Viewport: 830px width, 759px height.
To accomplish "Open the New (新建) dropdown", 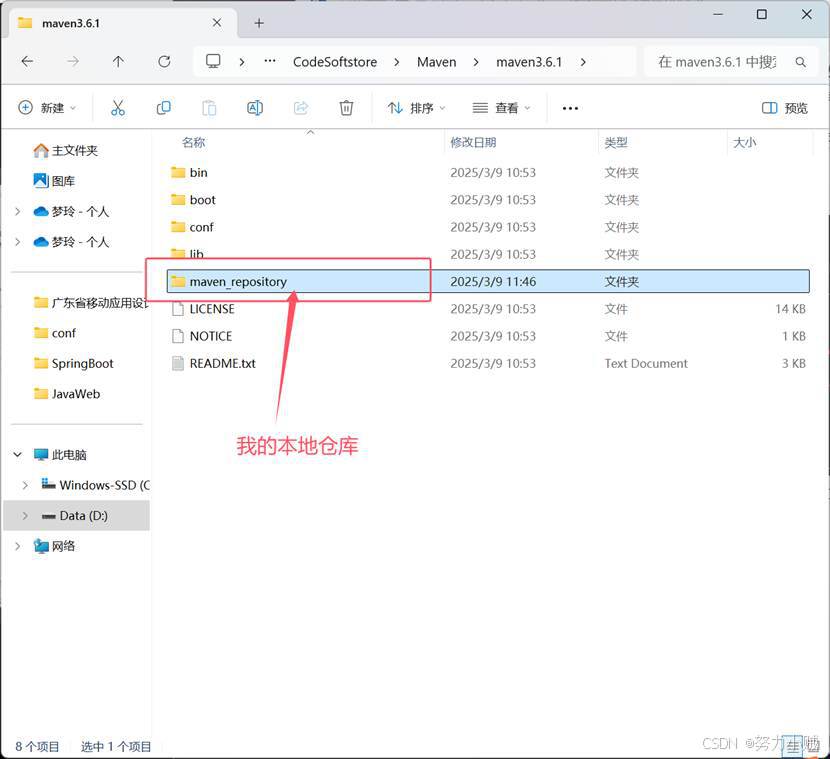I will click(48, 108).
